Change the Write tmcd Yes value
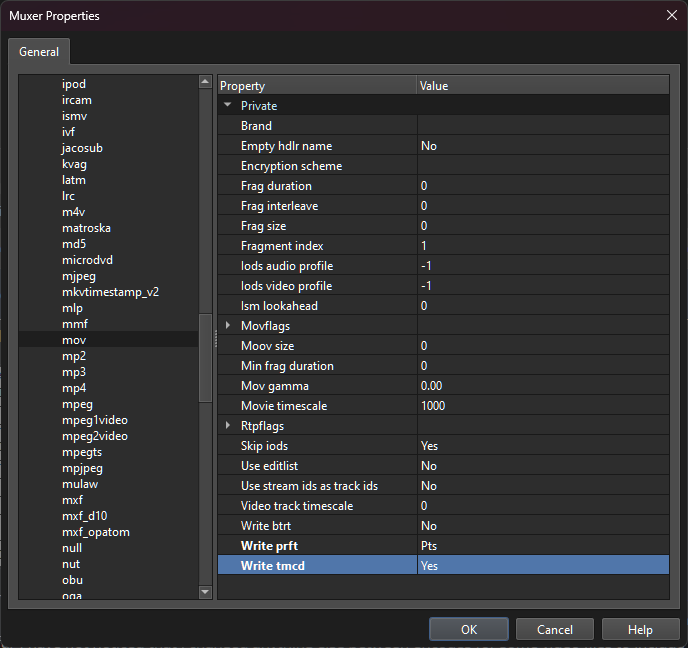This screenshot has width=688, height=648. click(541, 566)
